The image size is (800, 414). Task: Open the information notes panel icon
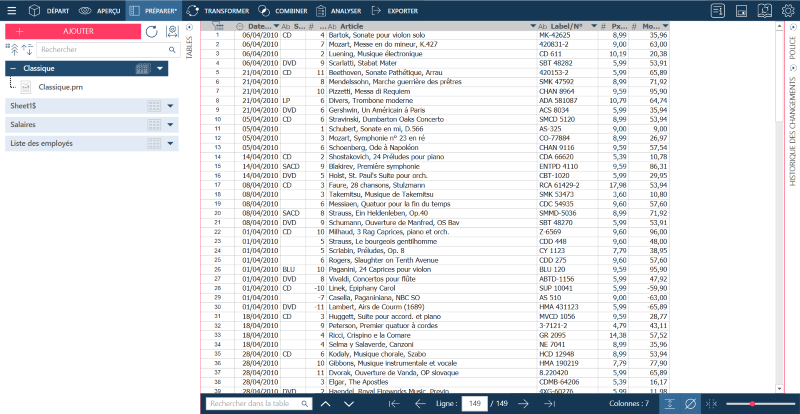click(718, 10)
